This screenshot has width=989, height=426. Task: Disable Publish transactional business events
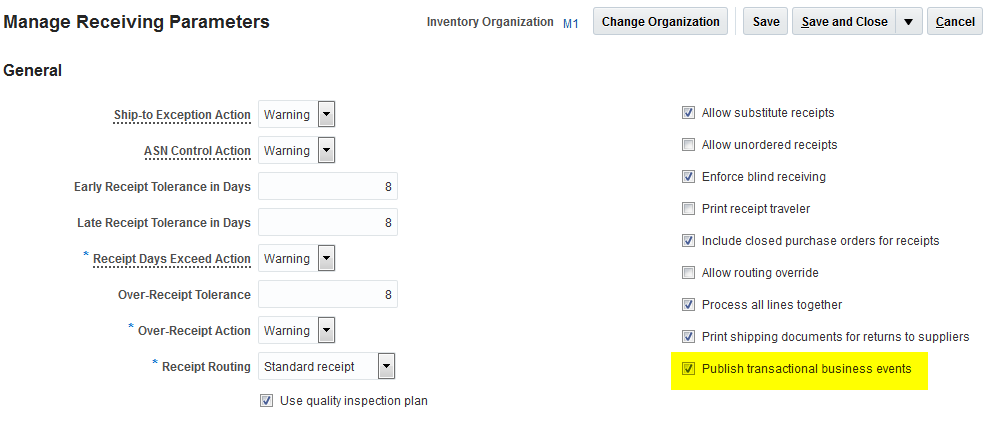[x=688, y=369]
